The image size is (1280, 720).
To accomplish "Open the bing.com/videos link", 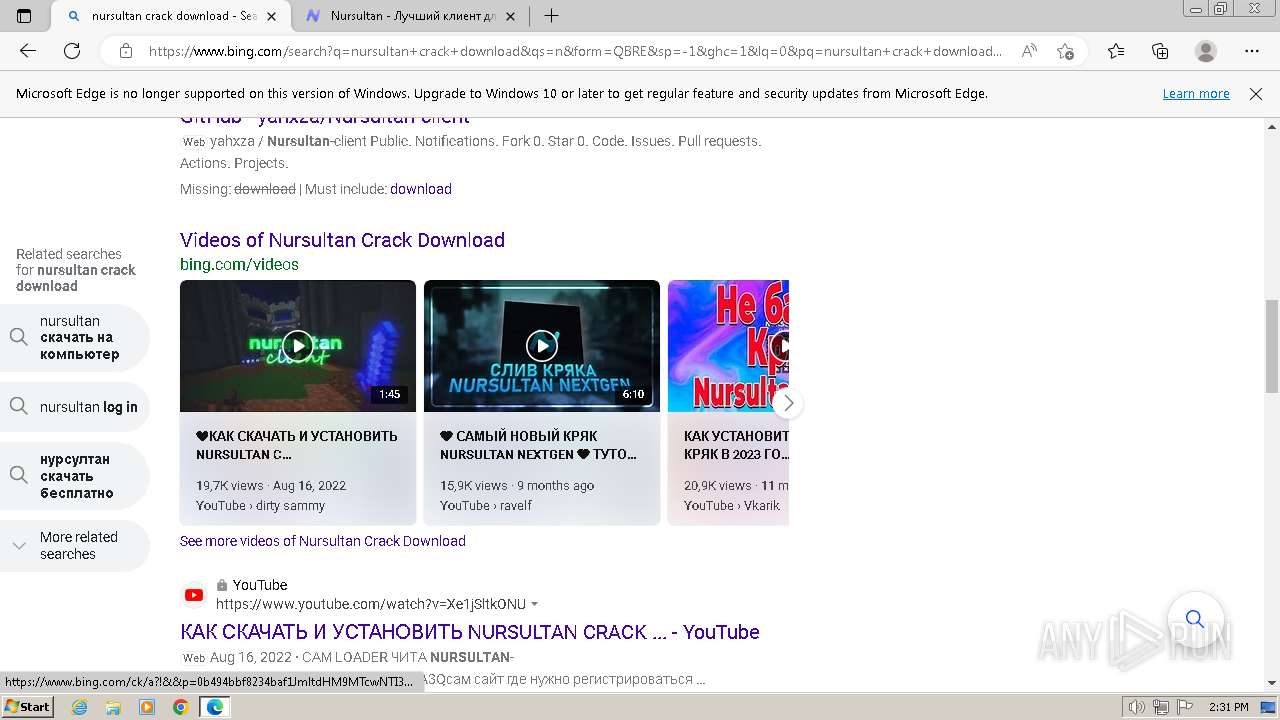I will (239, 264).
